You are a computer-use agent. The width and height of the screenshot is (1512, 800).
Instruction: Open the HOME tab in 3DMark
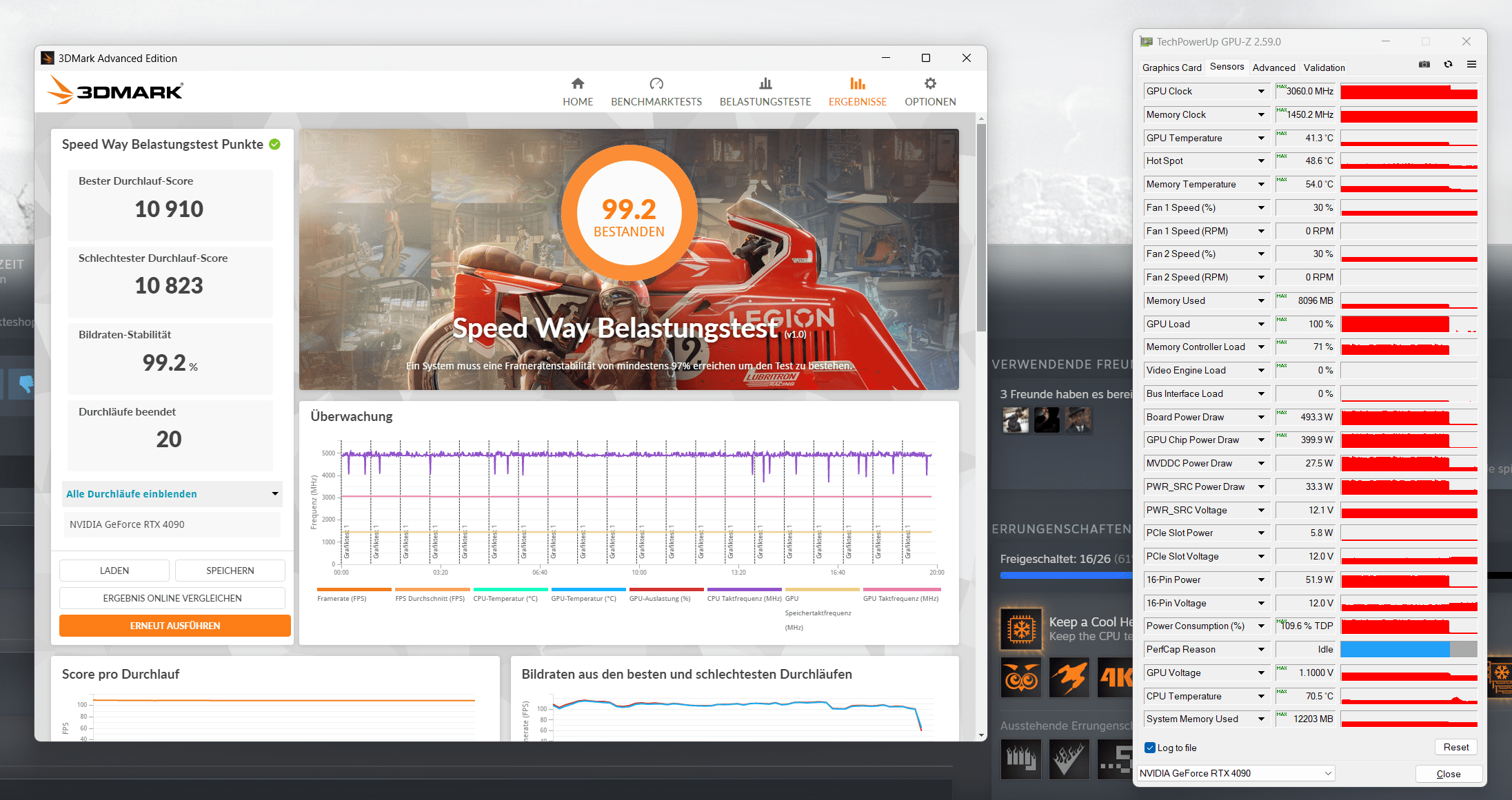(578, 92)
